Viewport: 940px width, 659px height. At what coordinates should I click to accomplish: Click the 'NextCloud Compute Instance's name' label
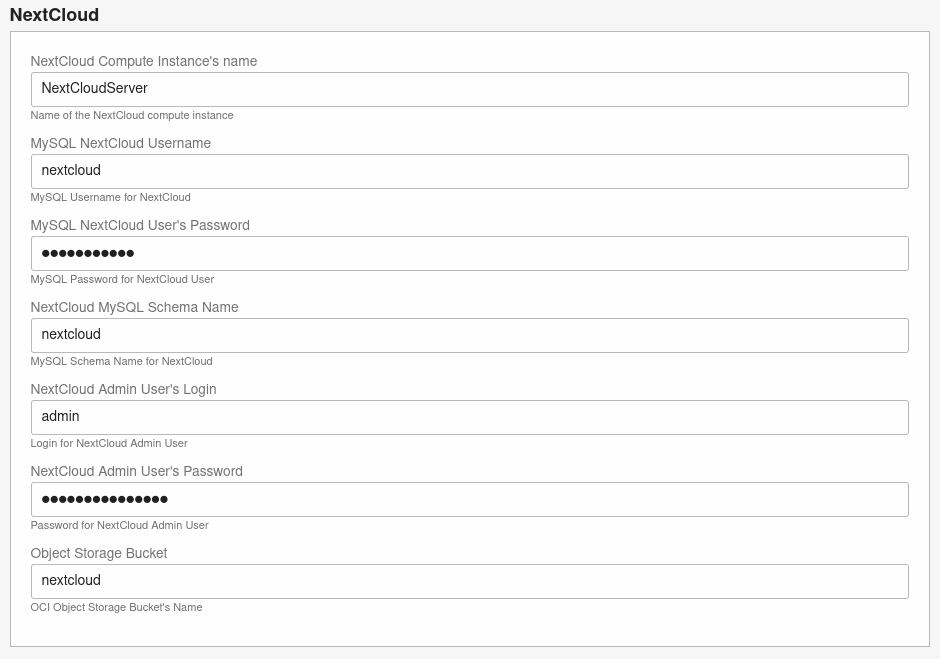coord(144,61)
